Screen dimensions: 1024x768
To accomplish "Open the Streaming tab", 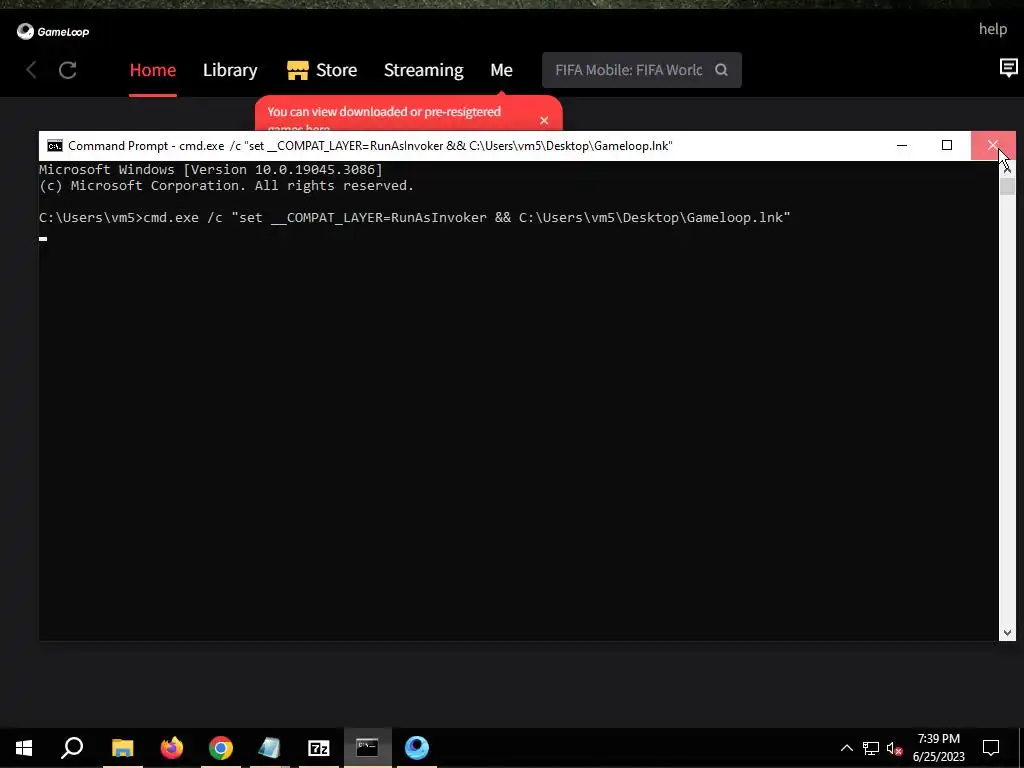I will 423,70.
